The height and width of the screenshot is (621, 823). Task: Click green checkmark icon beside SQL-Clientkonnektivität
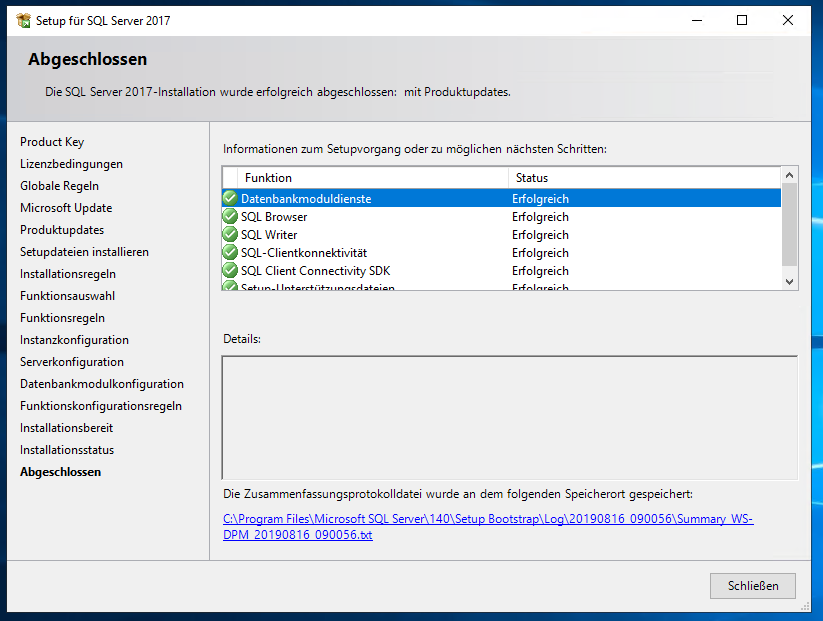point(230,252)
